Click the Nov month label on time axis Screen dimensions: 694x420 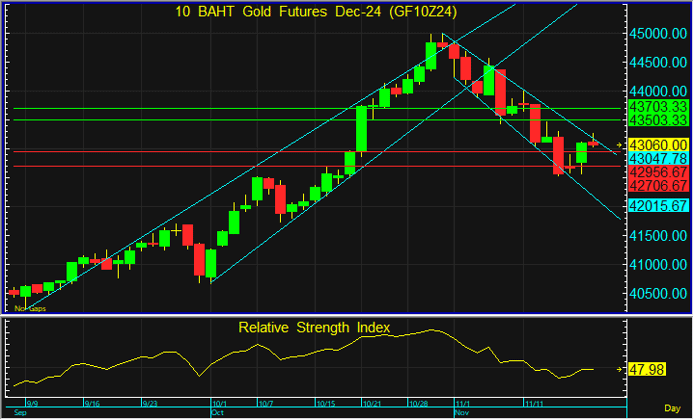pos(462,412)
